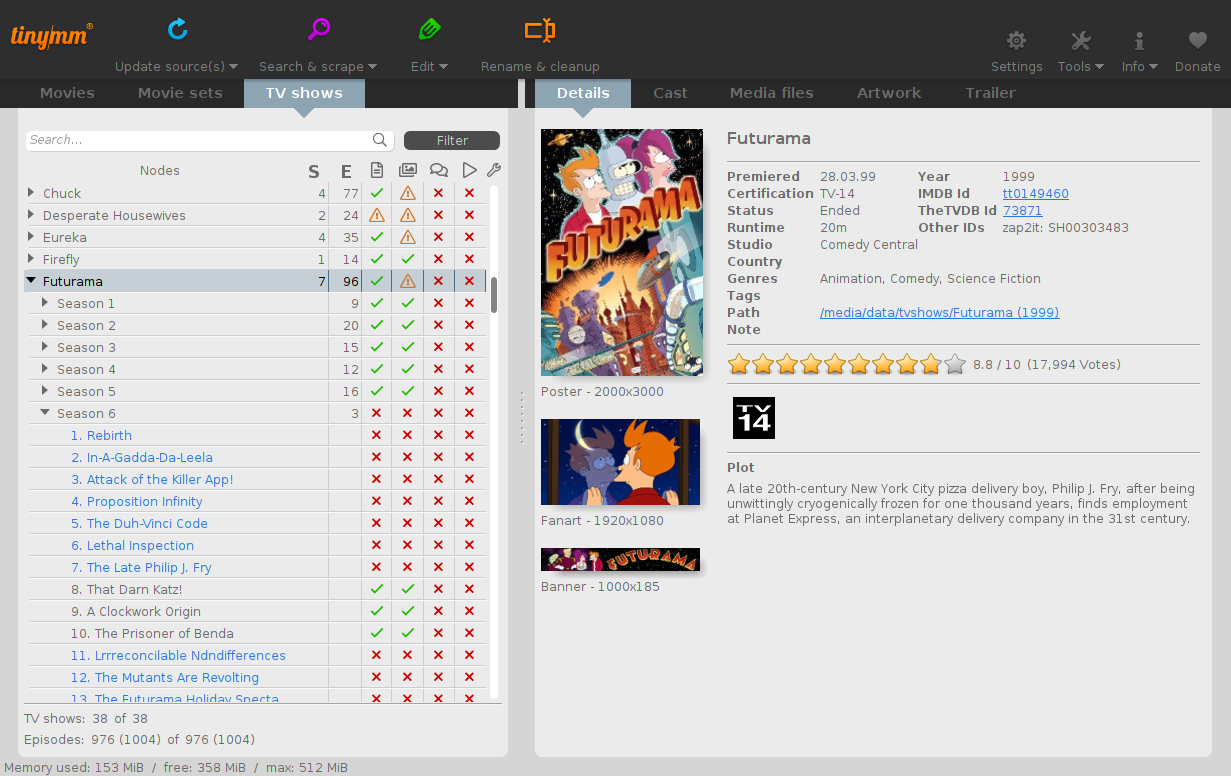Screen dimensions: 1231x776
Task: Expand Season 3 of Futurama
Action: (45, 347)
